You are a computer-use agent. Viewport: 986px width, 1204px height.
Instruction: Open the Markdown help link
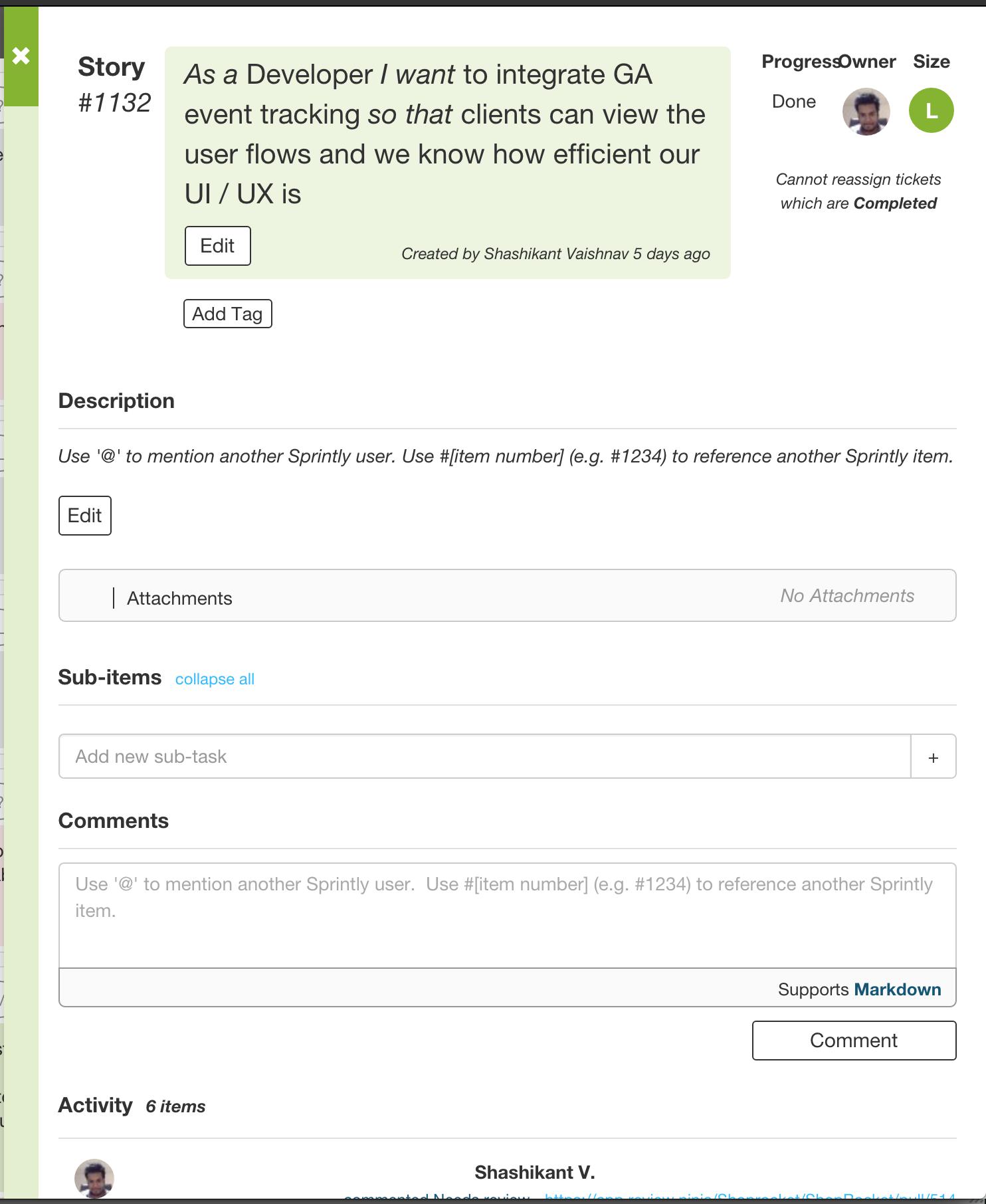click(x=897, y=989)
